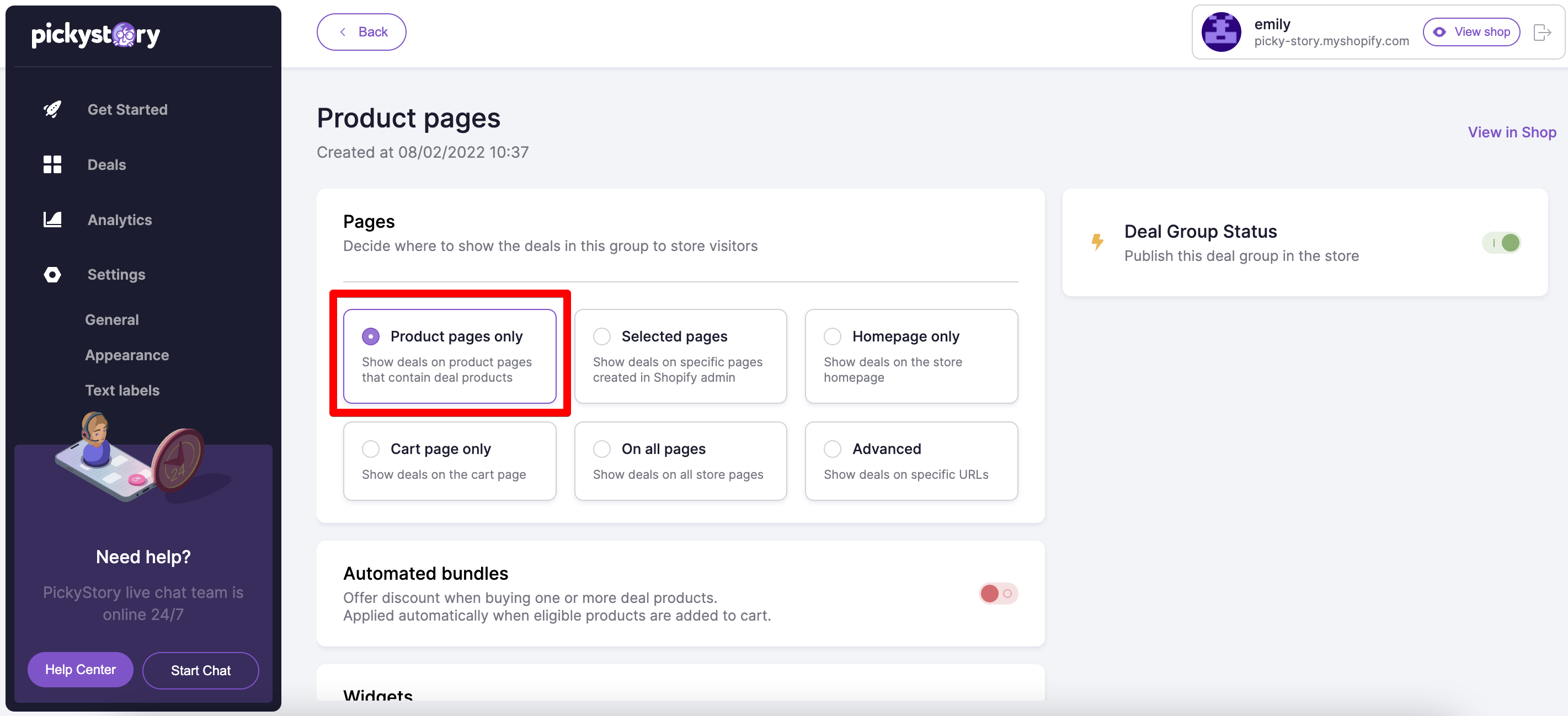Click the Deals grid icon
1568x716 pixels.
(52, 164)
